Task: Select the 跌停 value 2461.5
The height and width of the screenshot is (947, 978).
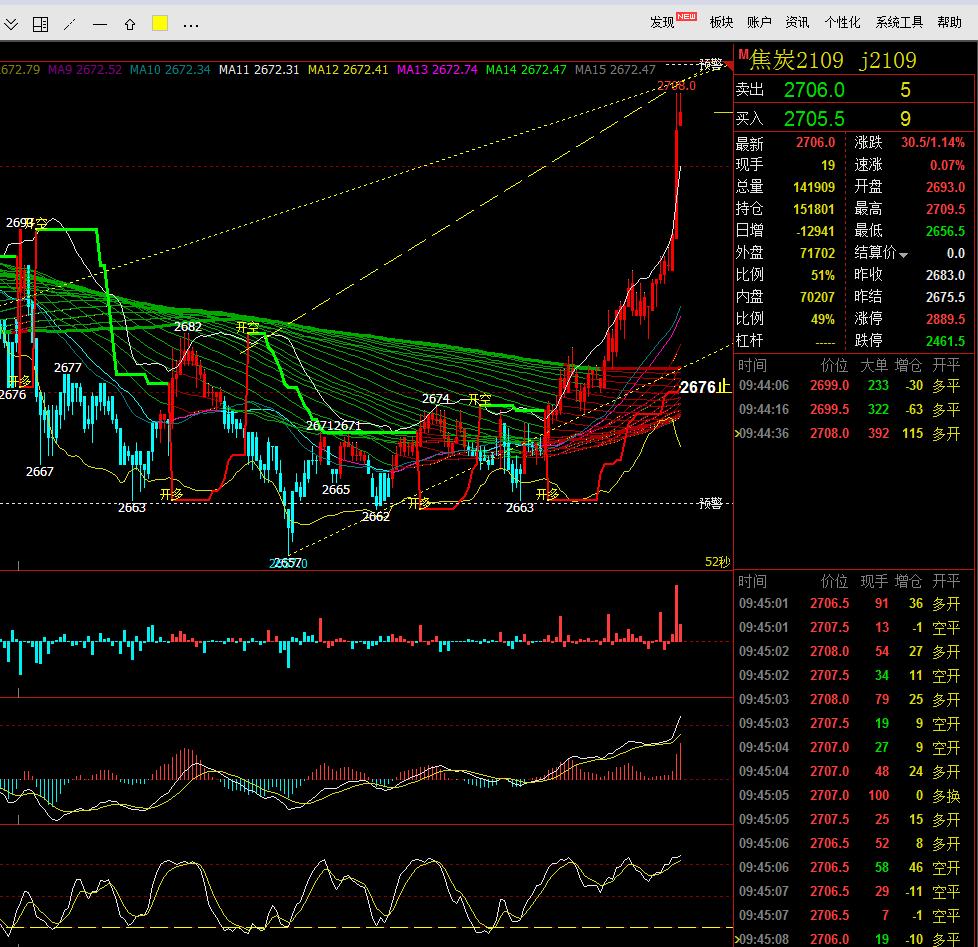Action: (x=945, y=341)
